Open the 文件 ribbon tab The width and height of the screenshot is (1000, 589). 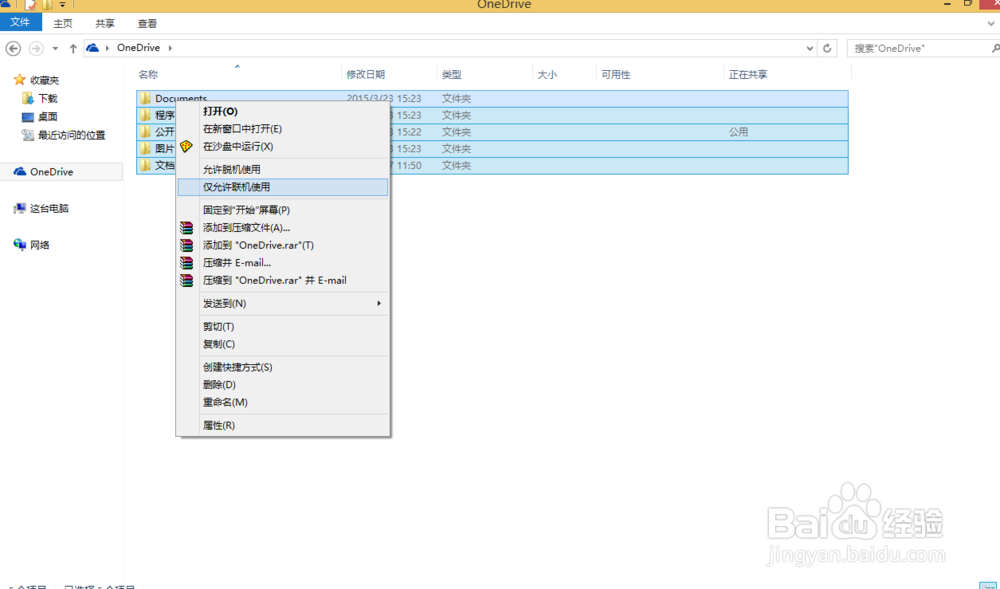tap(20, 22)
